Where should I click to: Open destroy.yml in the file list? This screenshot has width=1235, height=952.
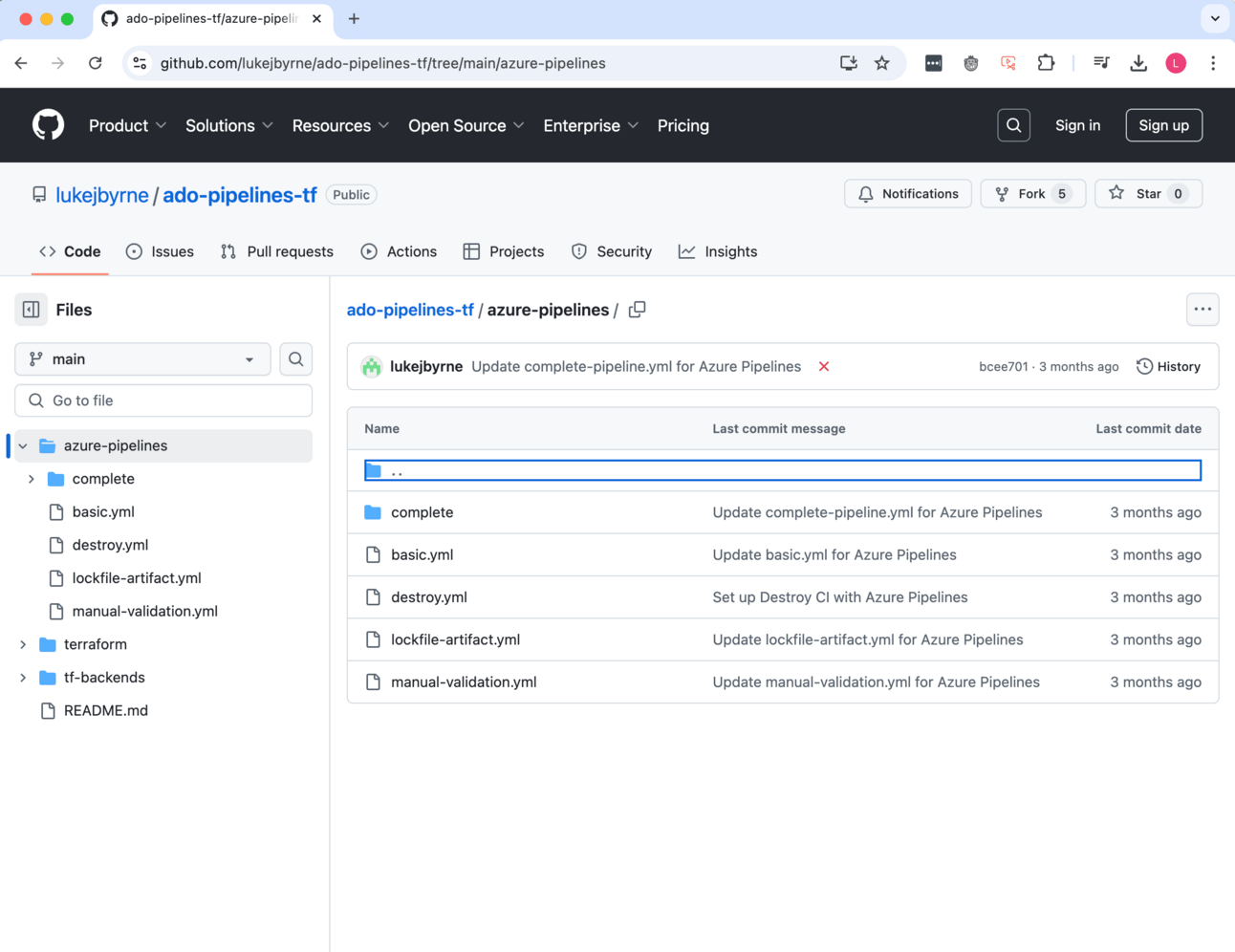(428, 597)
